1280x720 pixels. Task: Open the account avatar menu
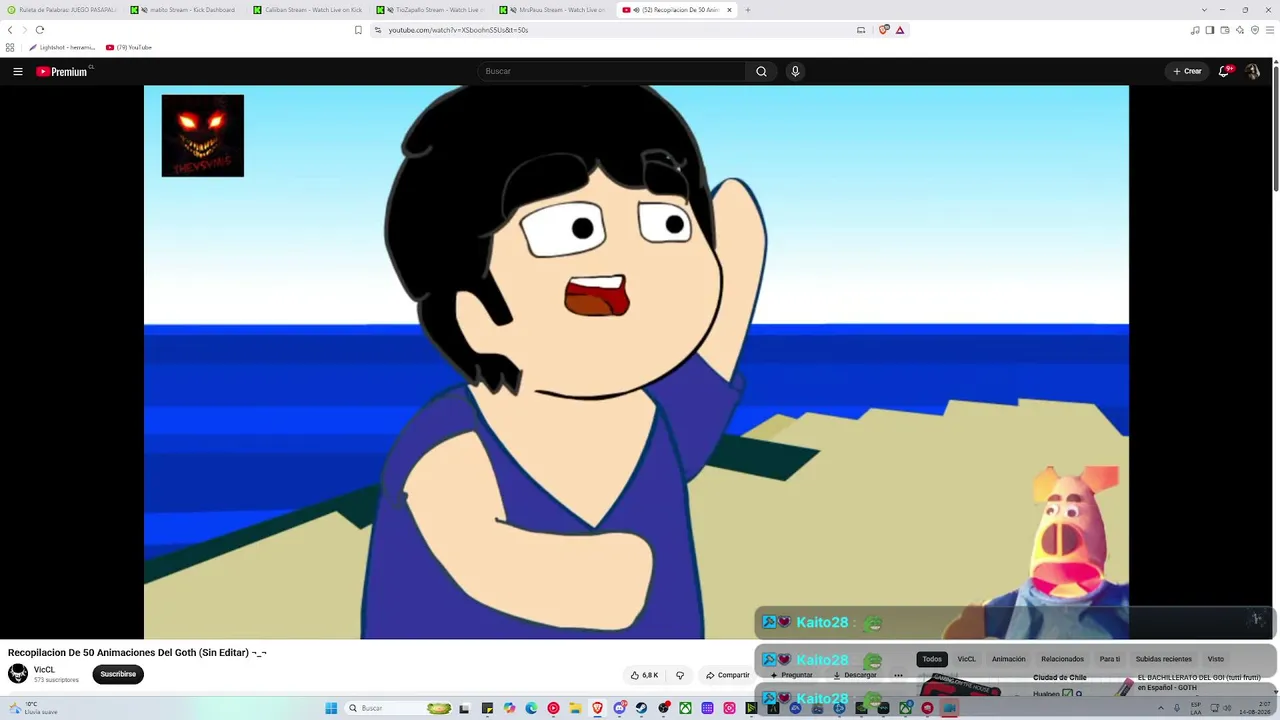(x=1252, y=71)
